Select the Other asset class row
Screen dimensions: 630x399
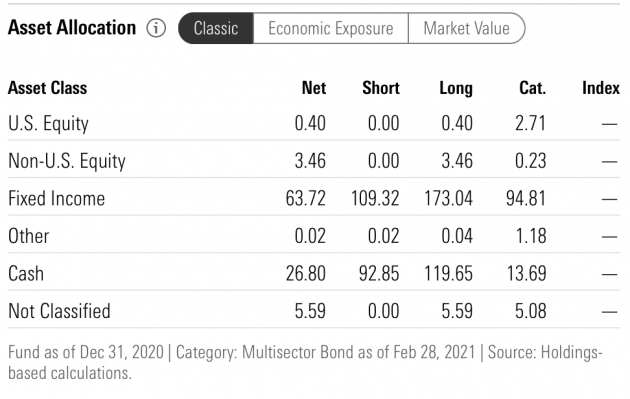[x=314, y=236]
